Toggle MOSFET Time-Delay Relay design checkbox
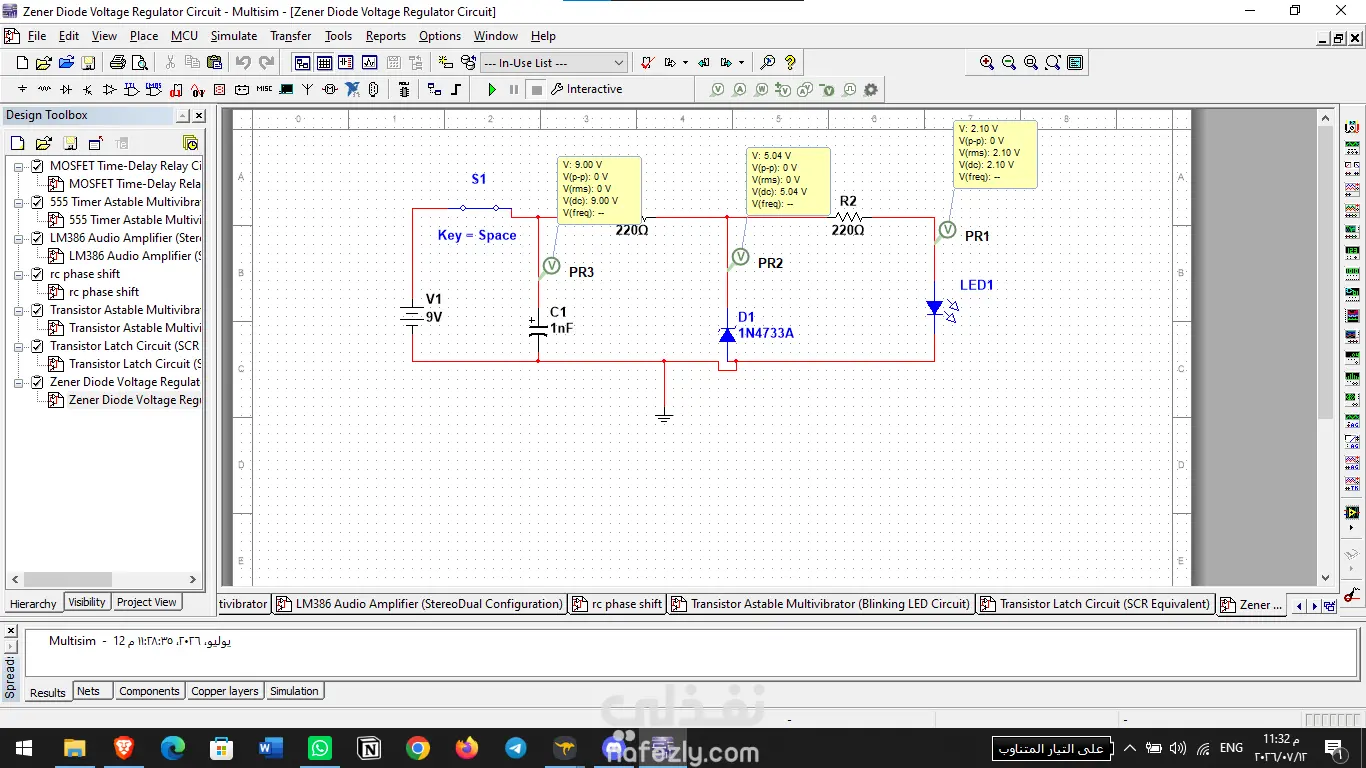The image size is (1366, 768). click(37, 166)
